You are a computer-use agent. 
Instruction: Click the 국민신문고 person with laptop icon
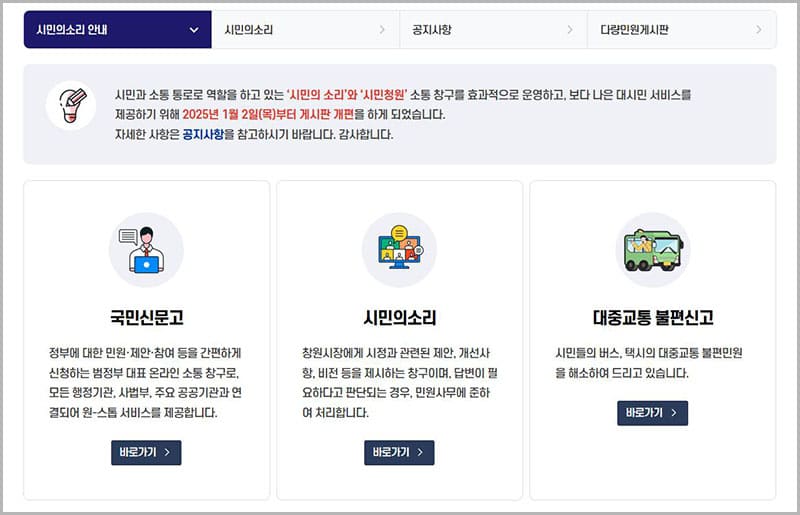(x=146, y=250)
